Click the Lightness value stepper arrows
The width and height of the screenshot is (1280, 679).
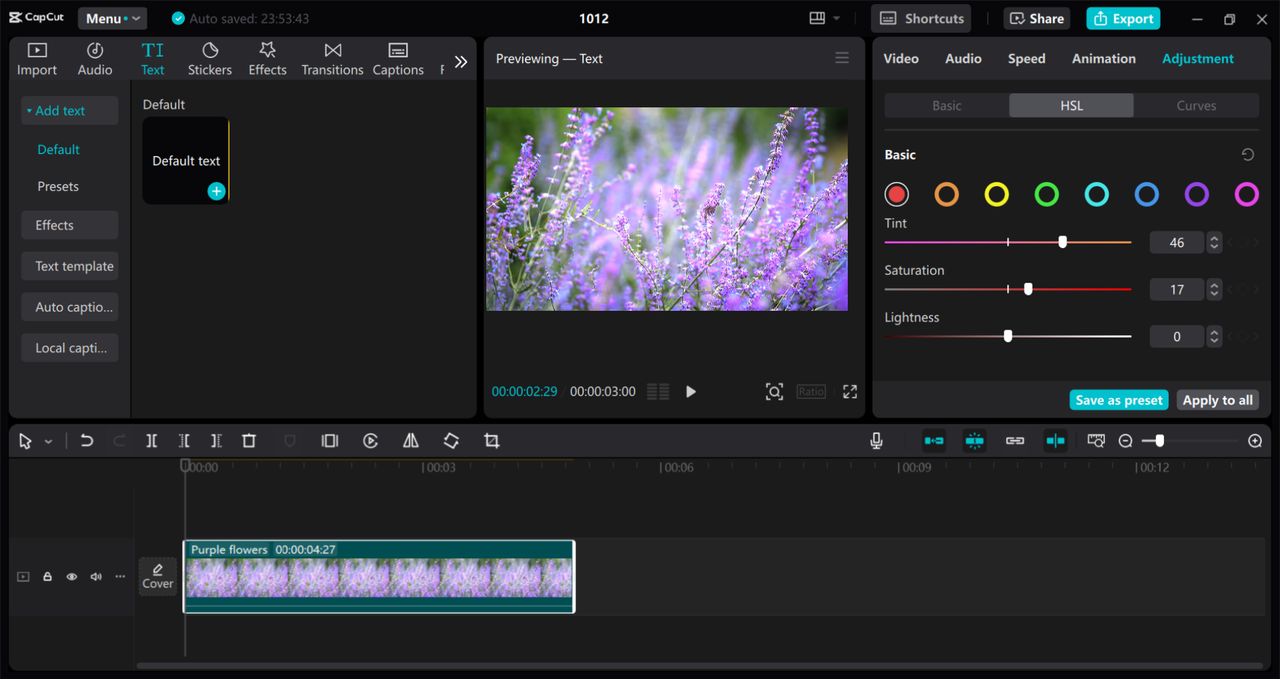pyautogui.click(x=1214, y=337)
